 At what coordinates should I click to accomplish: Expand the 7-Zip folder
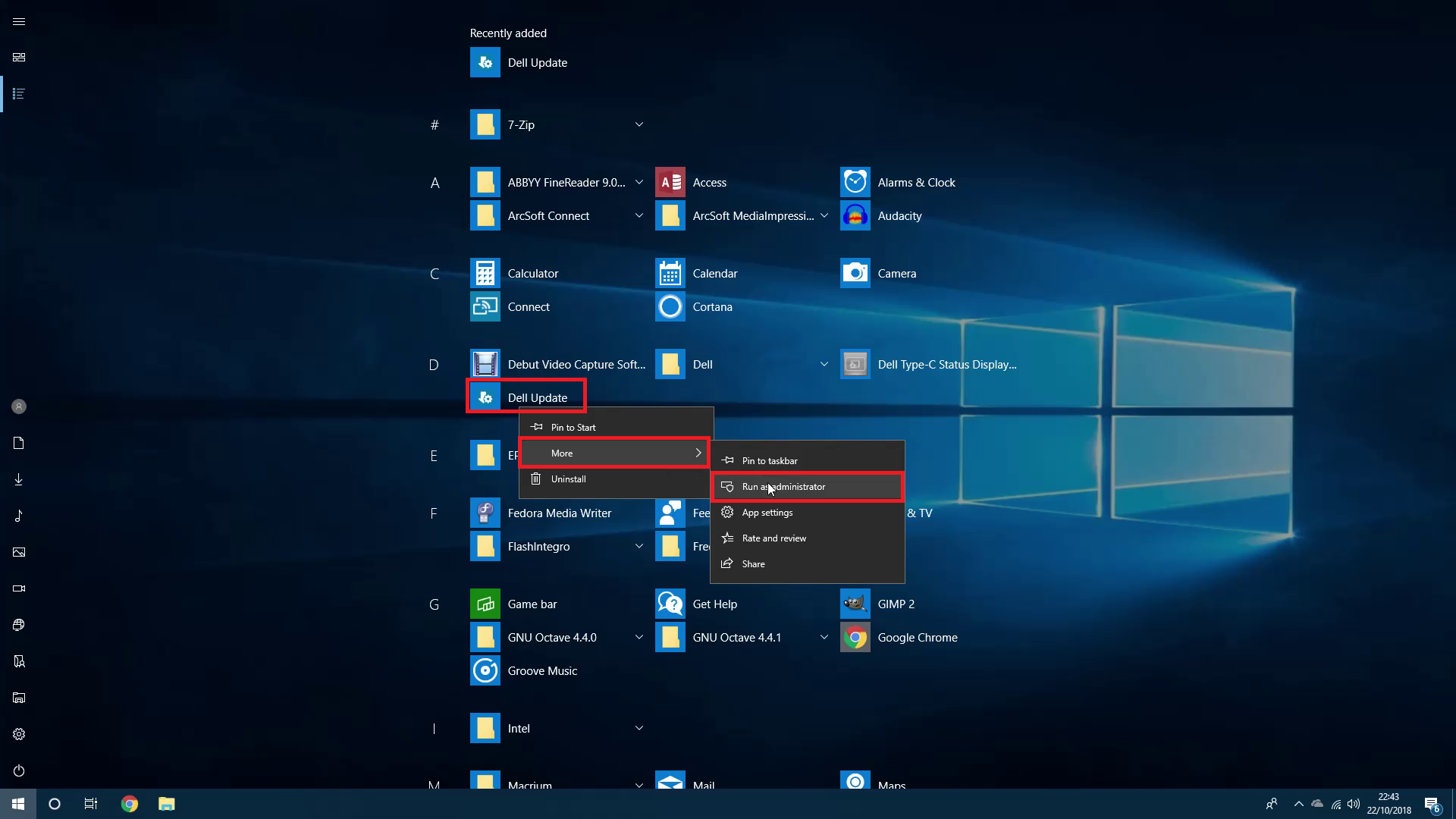pyautogui.click(x=639, y=124)
